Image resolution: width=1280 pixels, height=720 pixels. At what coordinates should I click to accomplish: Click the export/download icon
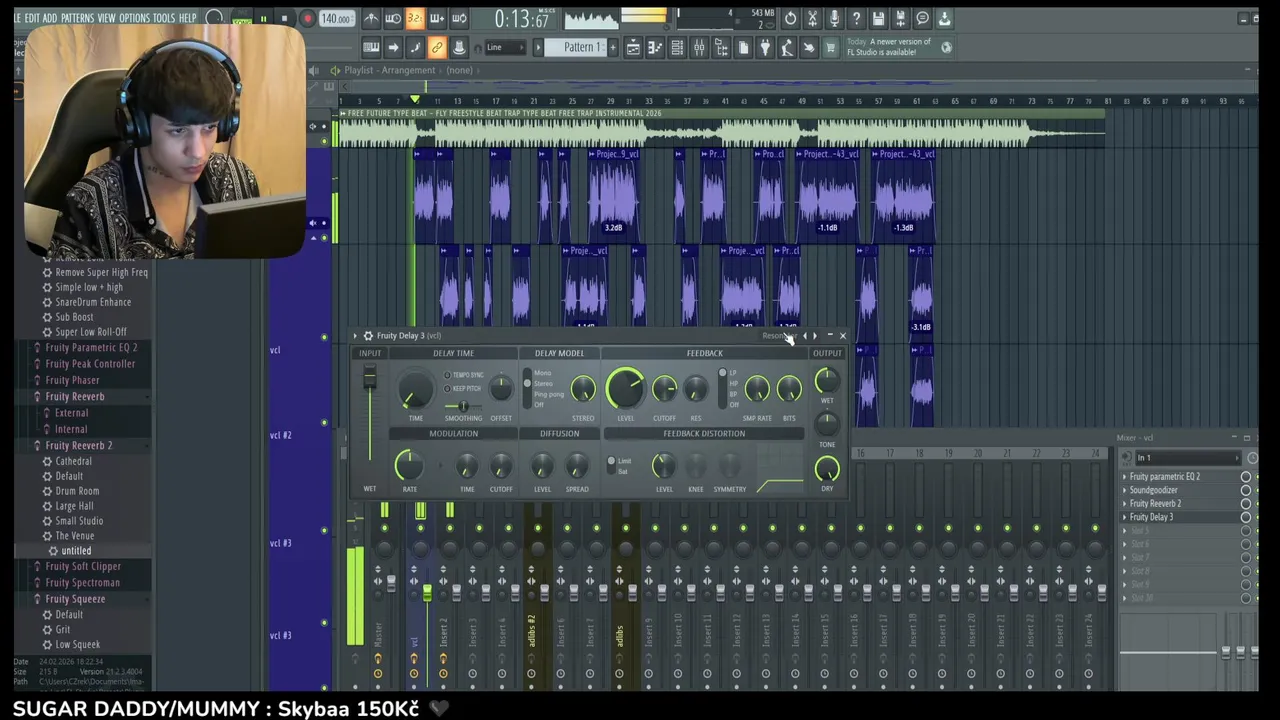click(x=944, y=18)
